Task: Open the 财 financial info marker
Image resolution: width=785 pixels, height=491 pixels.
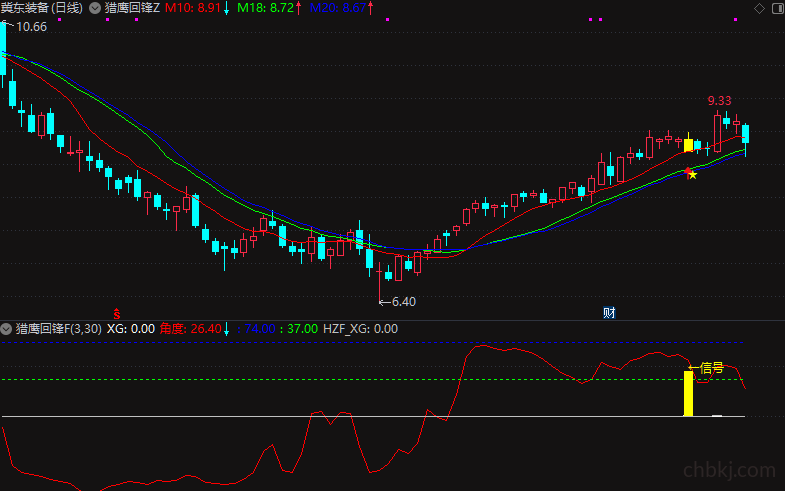Action: click(609, 313)
